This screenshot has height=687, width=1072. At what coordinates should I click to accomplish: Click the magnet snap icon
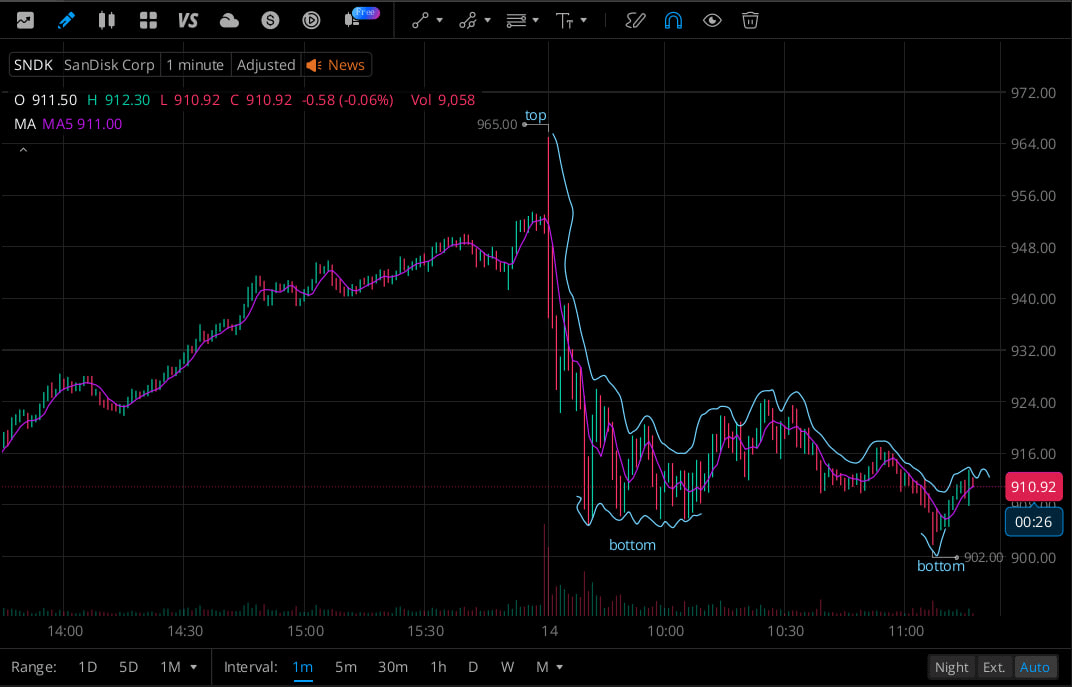(674, 20)
